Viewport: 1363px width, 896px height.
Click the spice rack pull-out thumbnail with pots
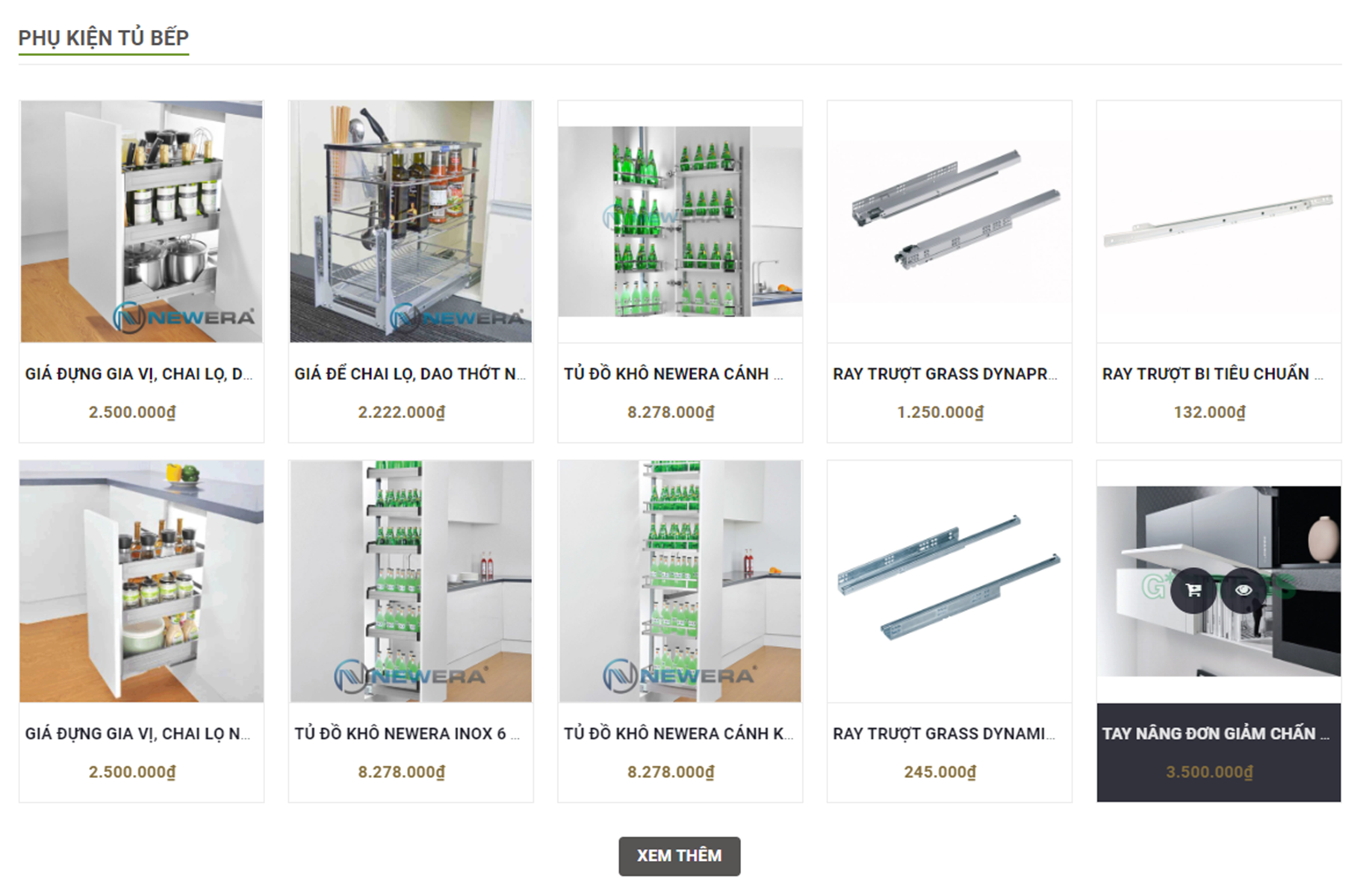pyautogui.click(x=141, y=222)
